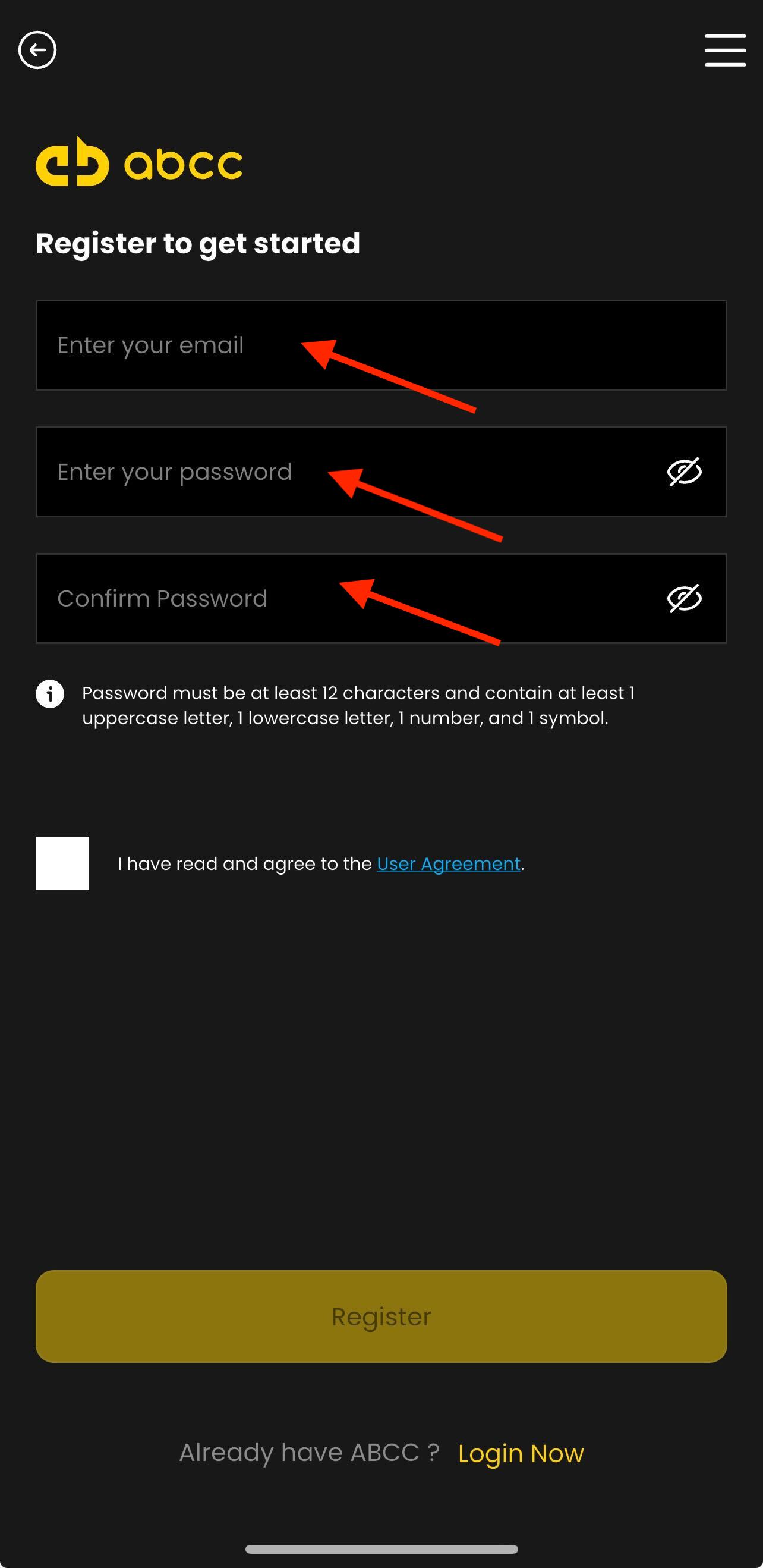Show password using the eye icon
Image resolution: width=763 pixels, height=1568 pixels.
(x=684, y=472)
